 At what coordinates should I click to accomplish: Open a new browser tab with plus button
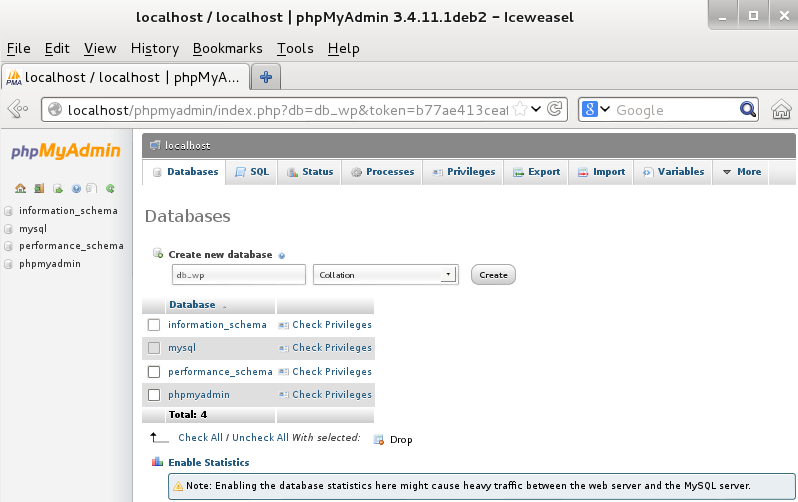tap(266, 77)
